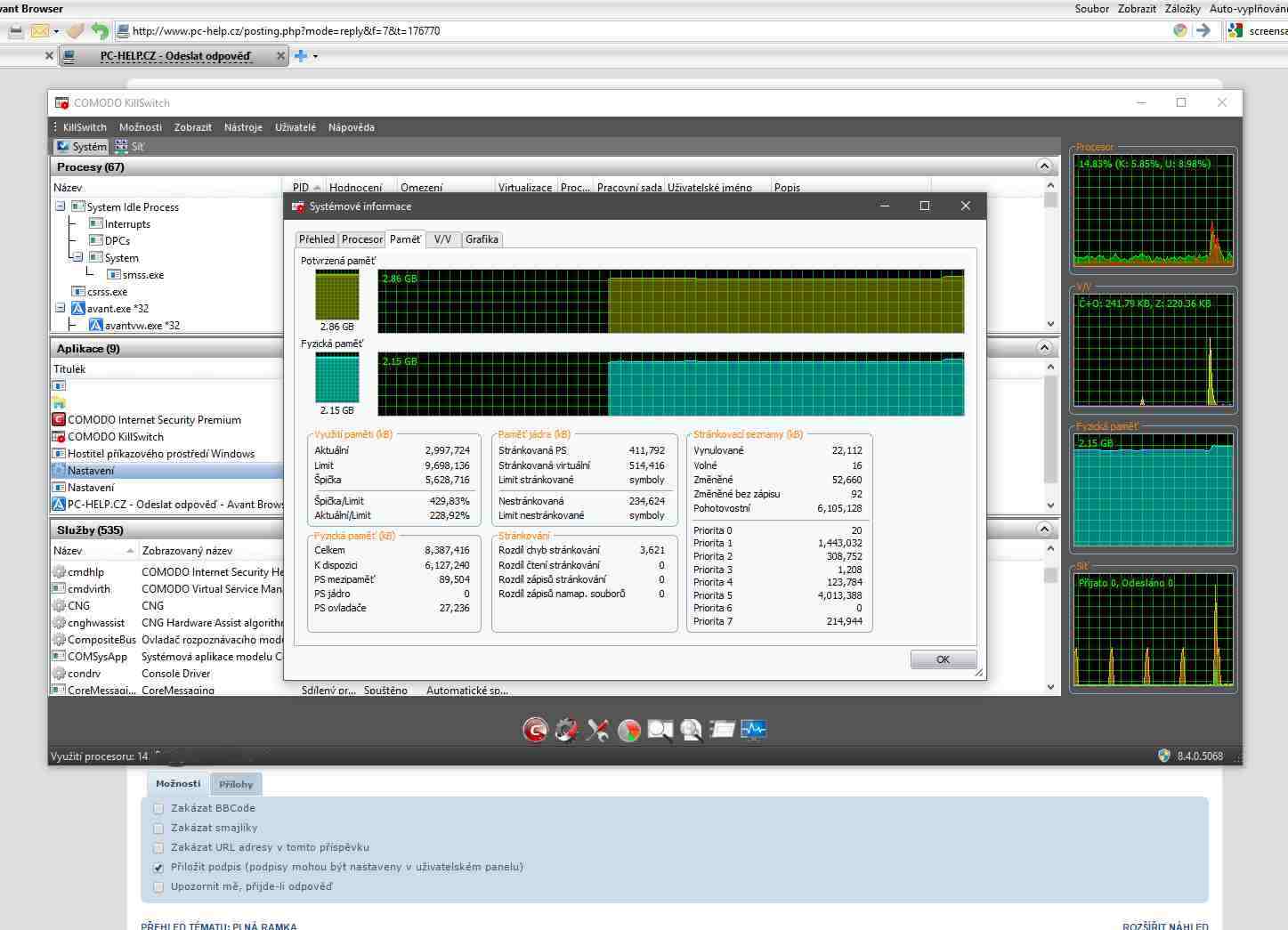Click the print icon in Avant Browser toolbar
The image size is (1288, 930).
pos(15,31)
